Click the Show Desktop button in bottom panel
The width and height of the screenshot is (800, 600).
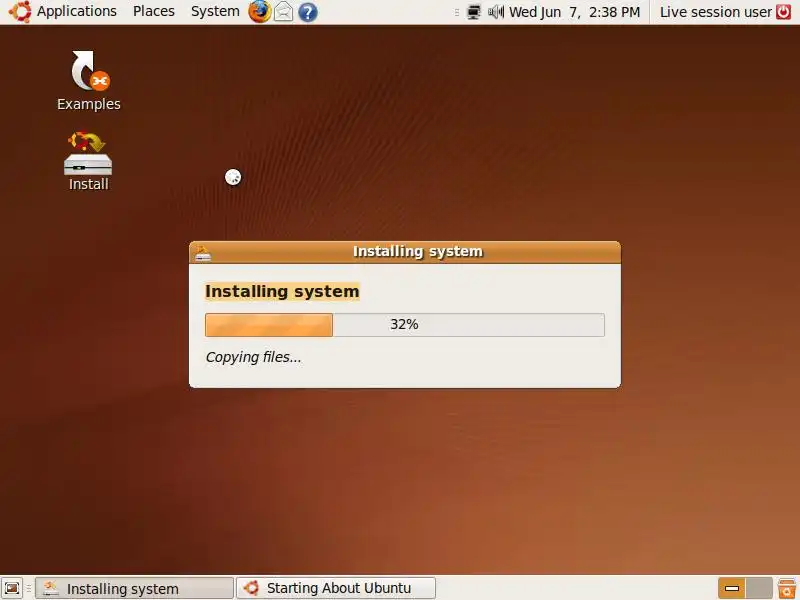coord(12,588)
